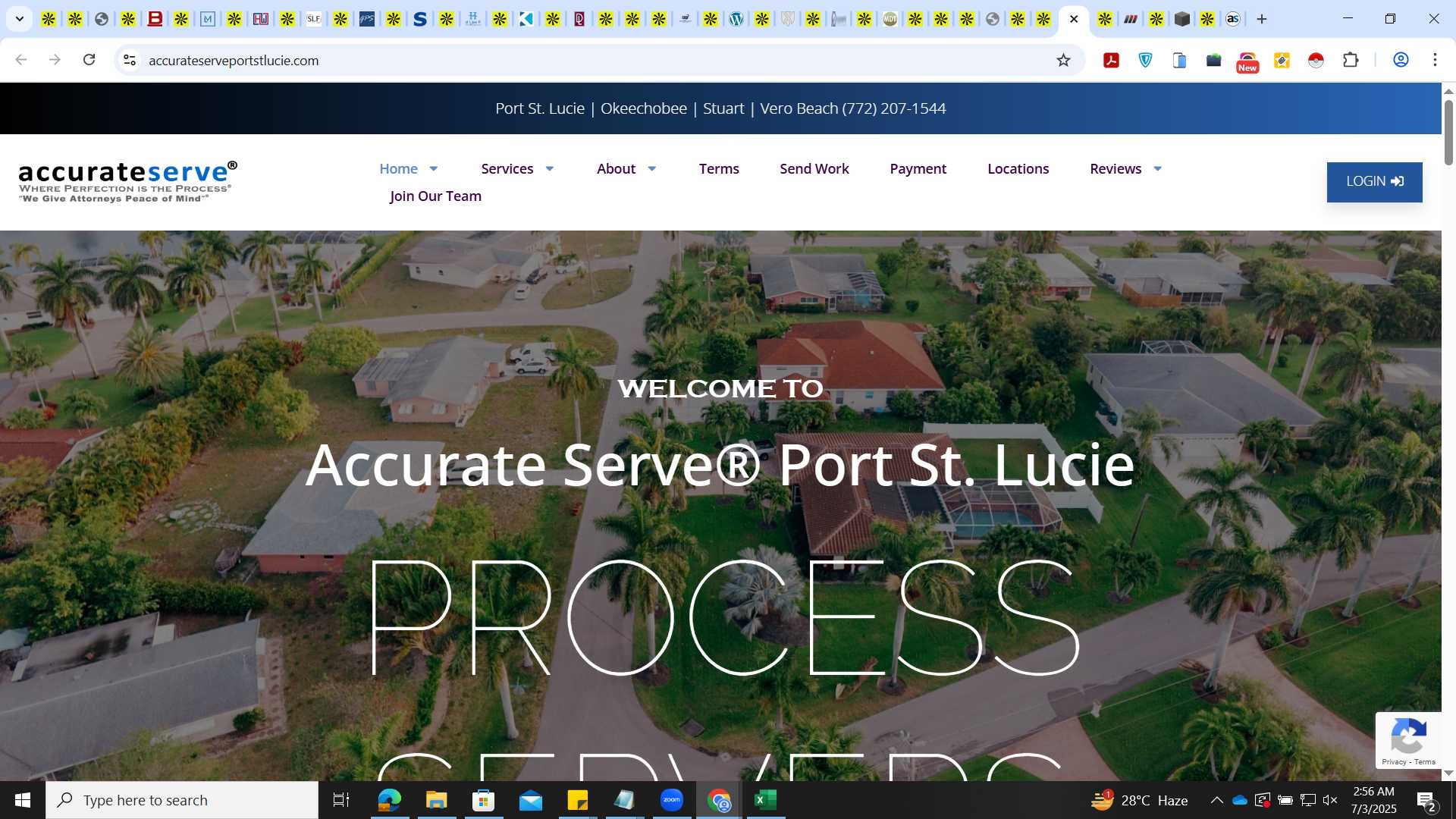
Task: Open Sticky Notes from the taskbar
Action: tap(578, 800)
